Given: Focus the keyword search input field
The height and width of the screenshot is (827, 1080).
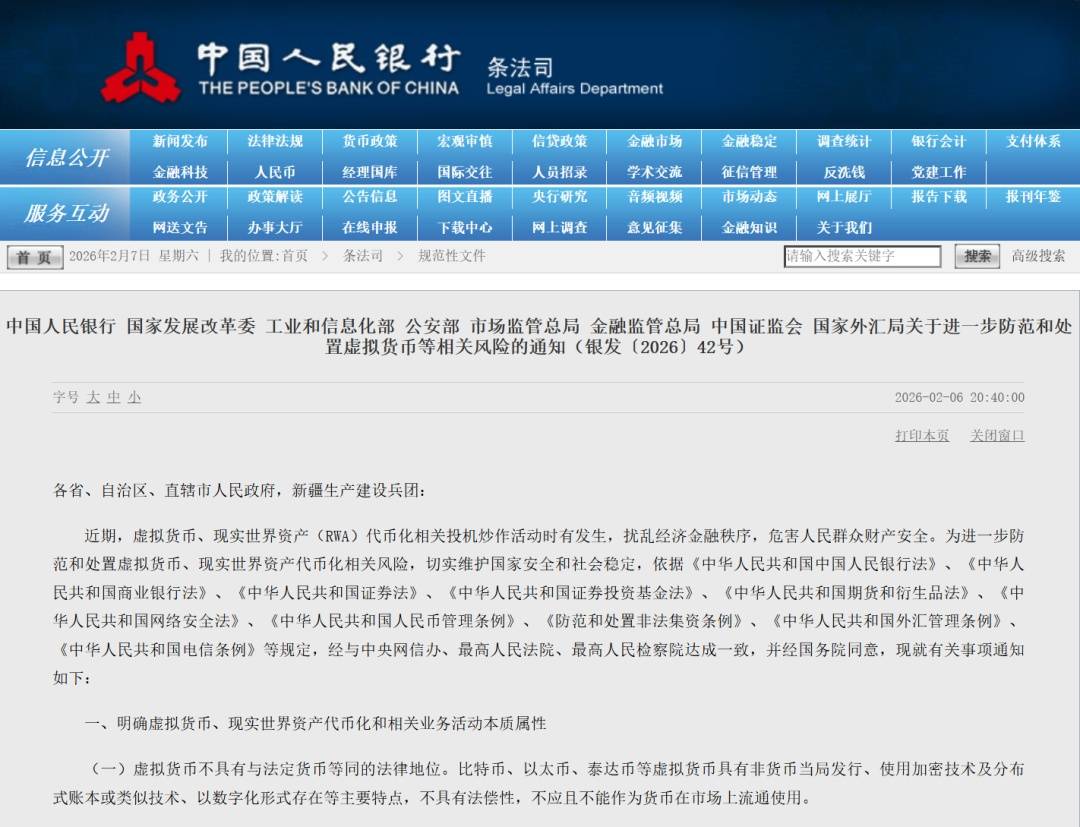Looking at the screenshot, I should point(862,257).
